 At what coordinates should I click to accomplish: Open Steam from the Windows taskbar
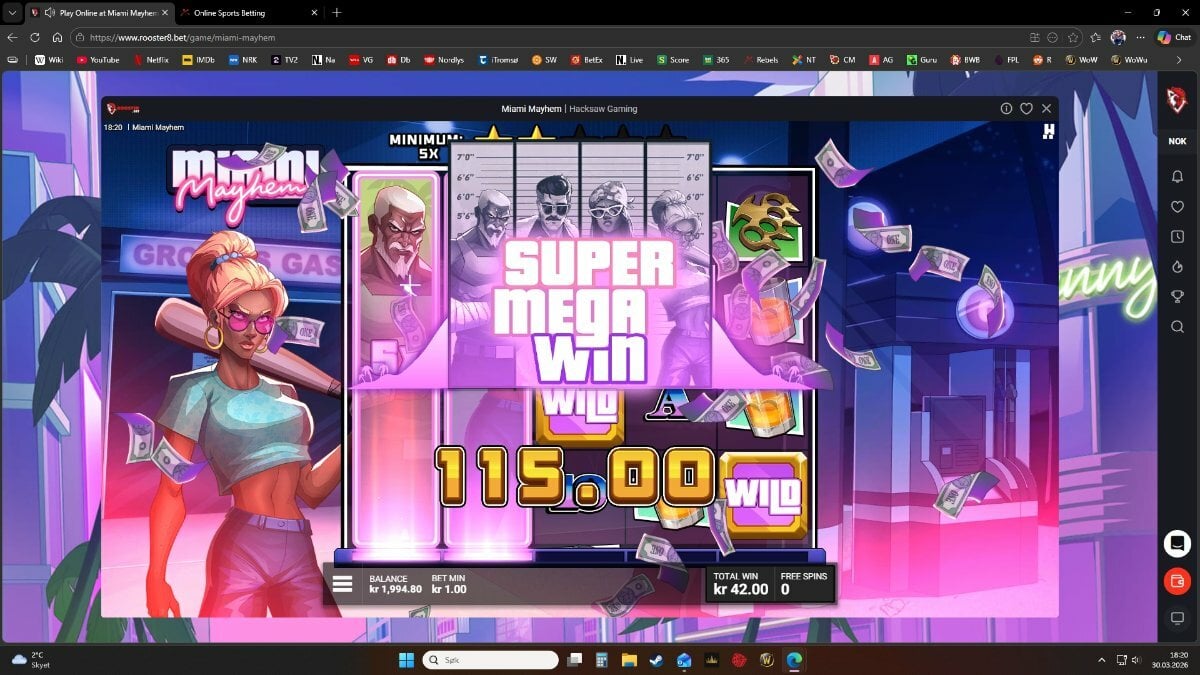pos(656,660)
